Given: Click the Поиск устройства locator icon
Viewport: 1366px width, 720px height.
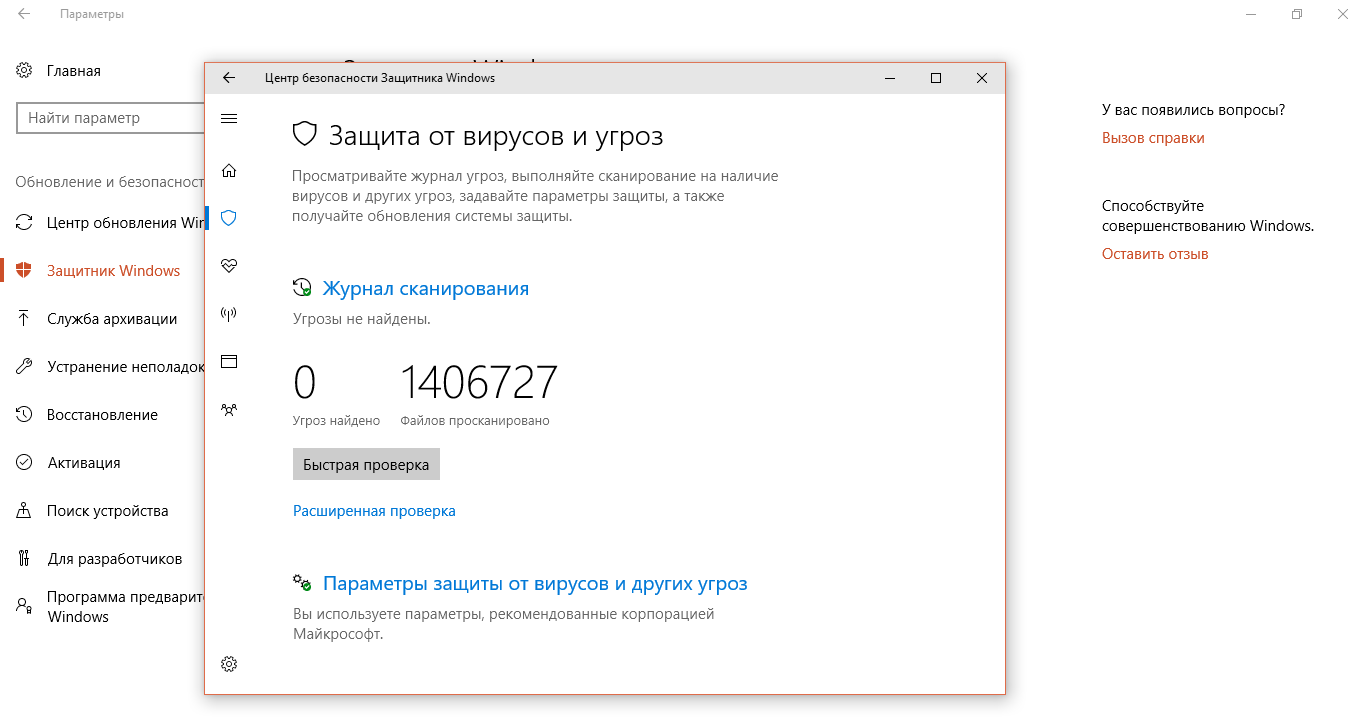Looking at the screenshot, I should click(x=24, y=511).
